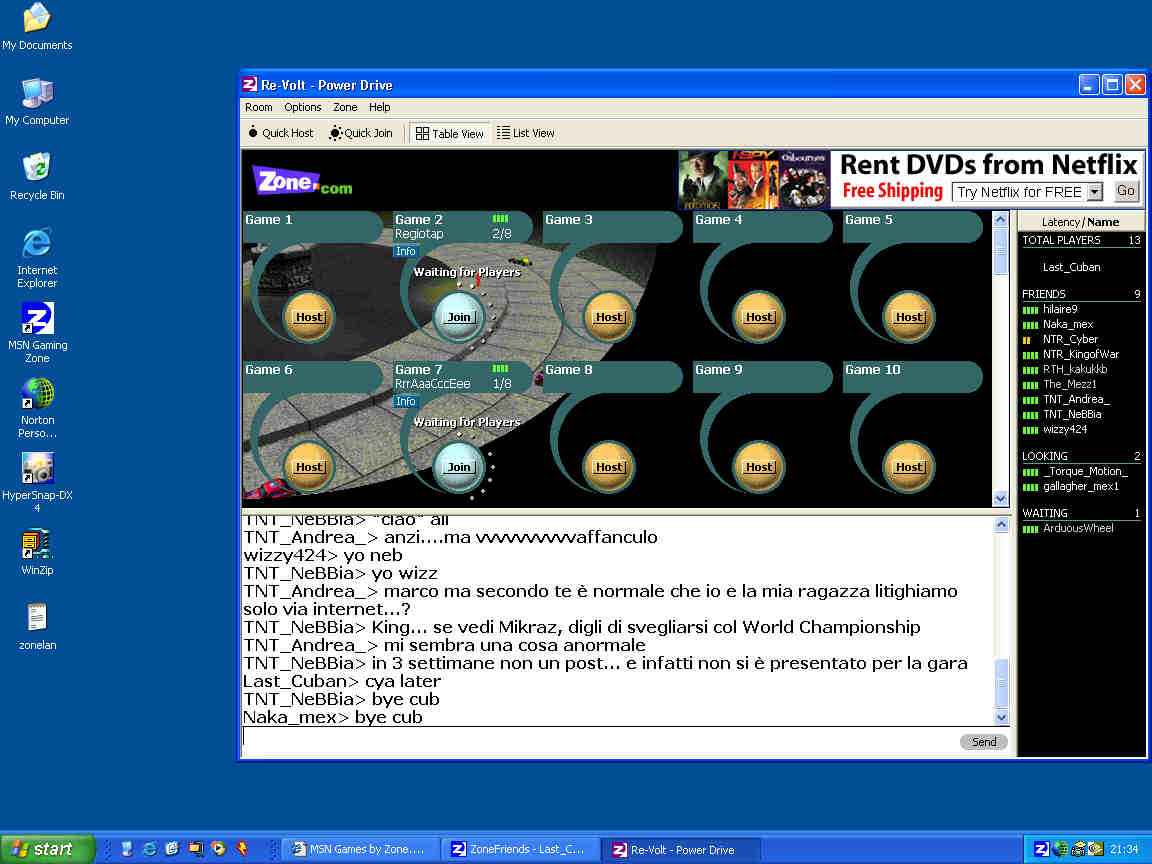The width and height of the screenshot is (1152, 864).
Task: Switch to MSN Games by Zone taskbar window
Action: [360, 849]
